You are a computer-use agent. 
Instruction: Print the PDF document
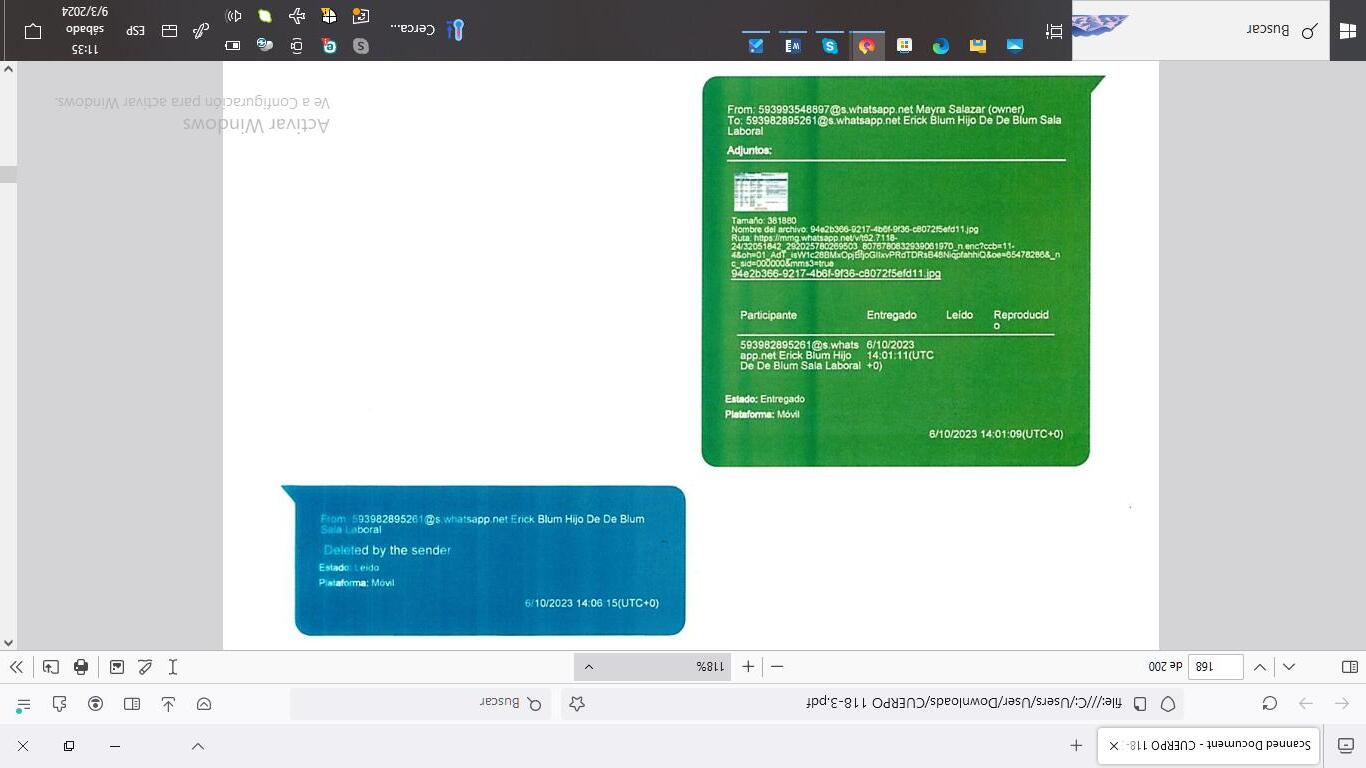tap(81, 667)
